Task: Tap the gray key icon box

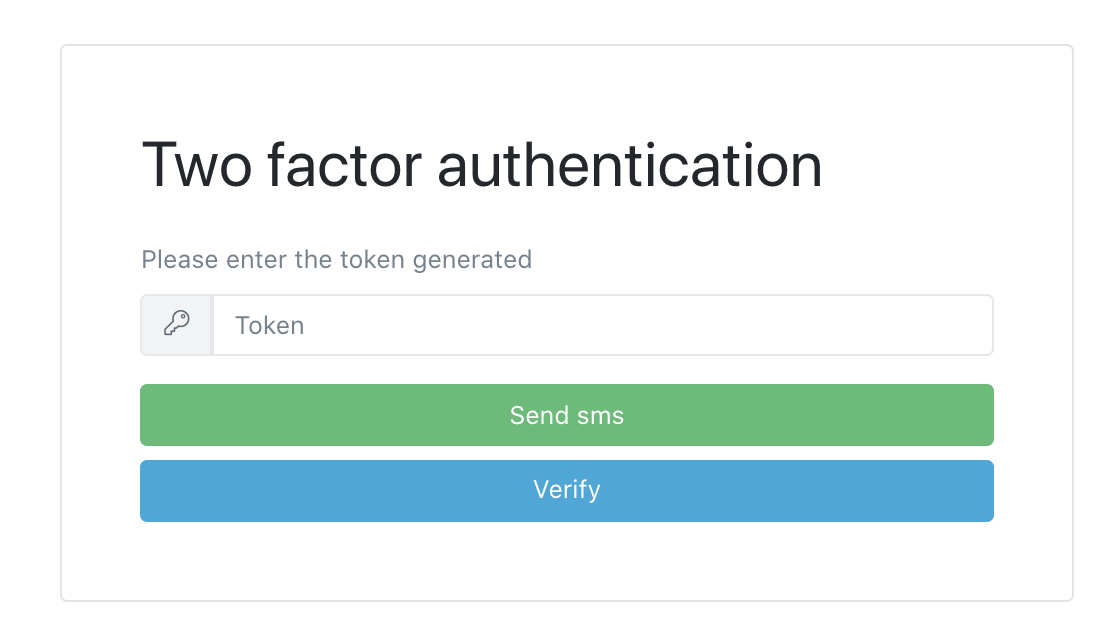Action: click(x=177, y=324)
